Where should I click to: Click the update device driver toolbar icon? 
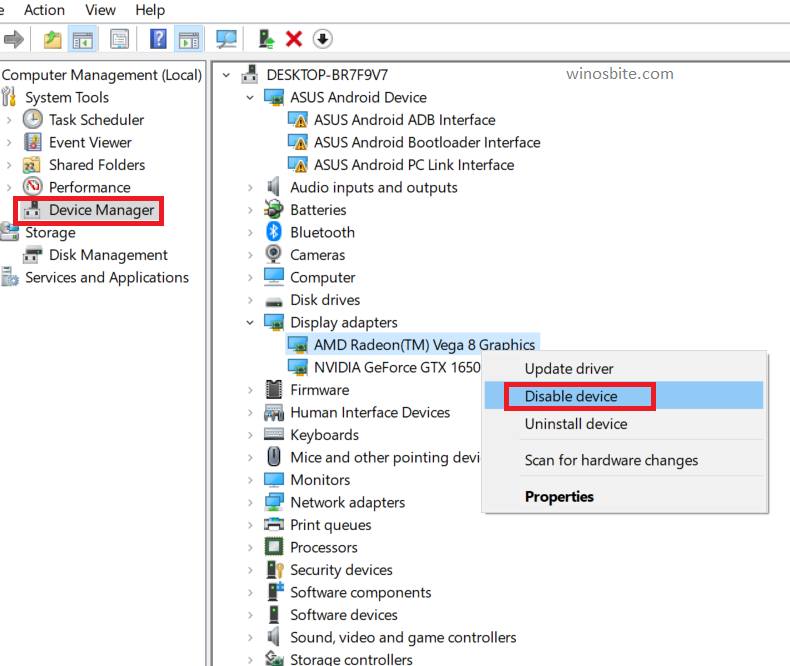tap(266, 39)
